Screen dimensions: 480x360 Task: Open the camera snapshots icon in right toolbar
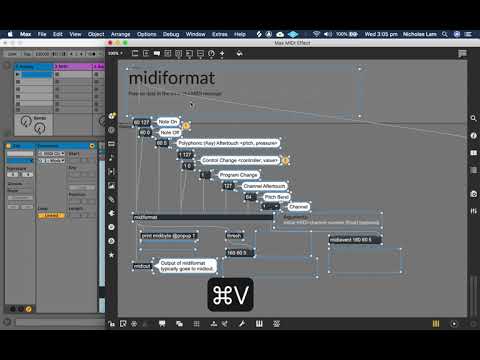pyautogui.click(x=473, y=194)
